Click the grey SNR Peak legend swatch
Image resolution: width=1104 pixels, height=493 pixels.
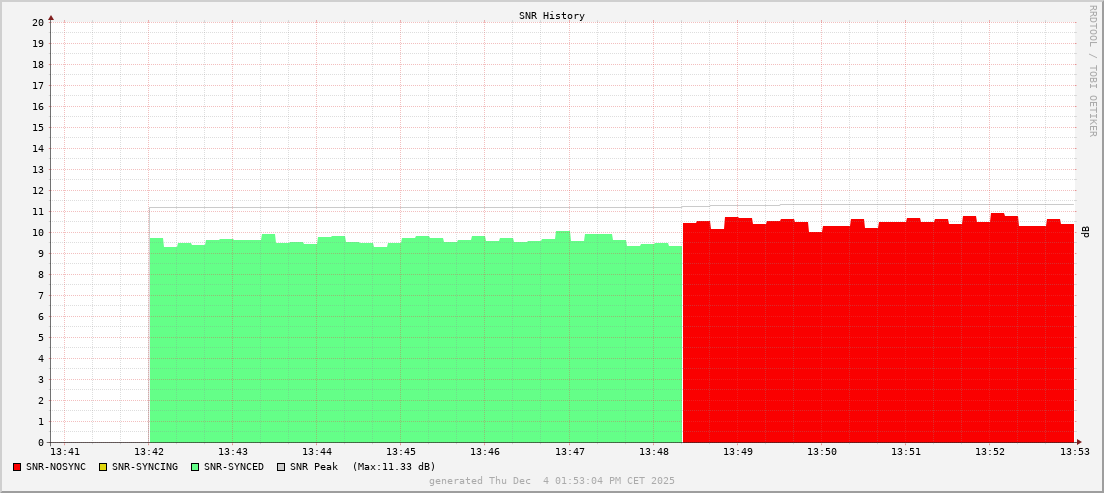[x=280, y=467]
